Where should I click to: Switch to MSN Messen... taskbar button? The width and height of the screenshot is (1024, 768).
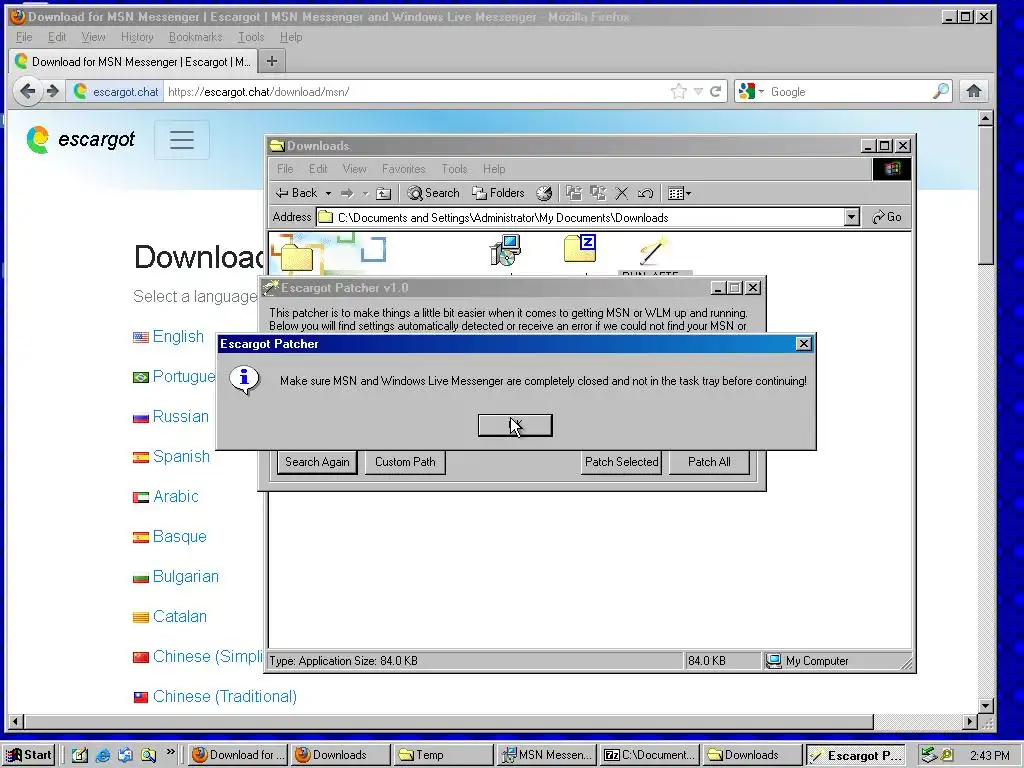[x=546, y=755]
